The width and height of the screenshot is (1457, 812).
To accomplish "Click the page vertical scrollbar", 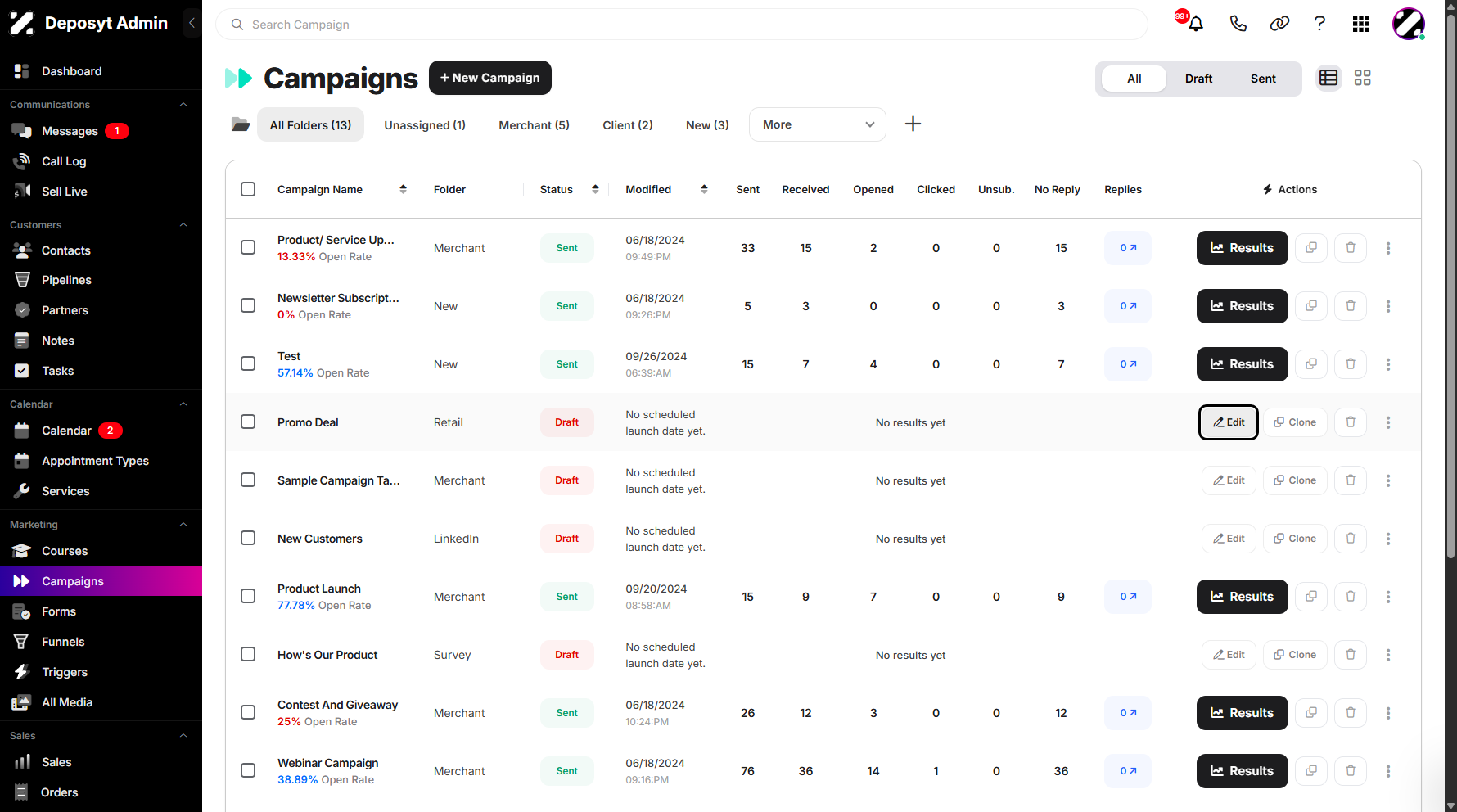I will click(1450, 286).
